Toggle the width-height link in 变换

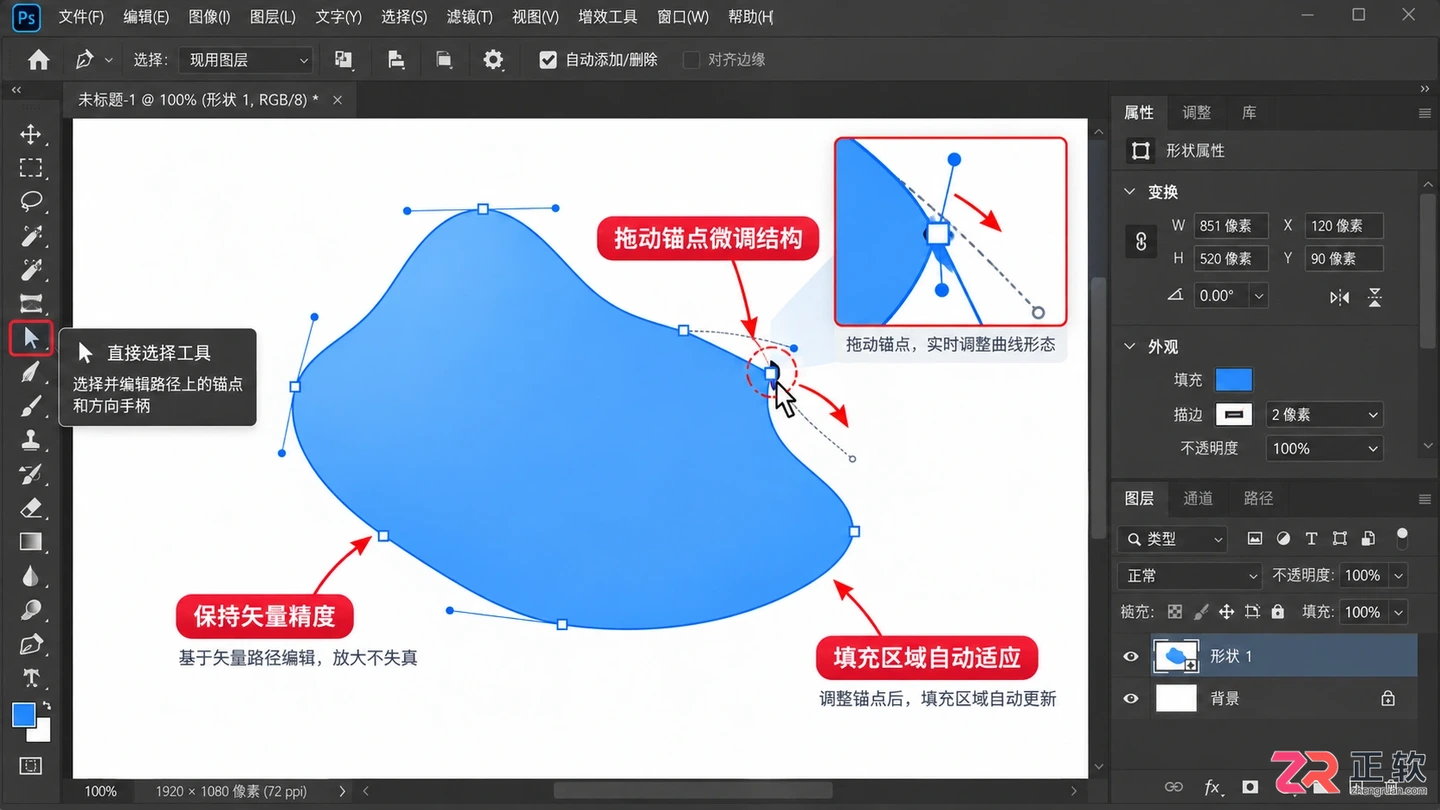coord(1141,242)
